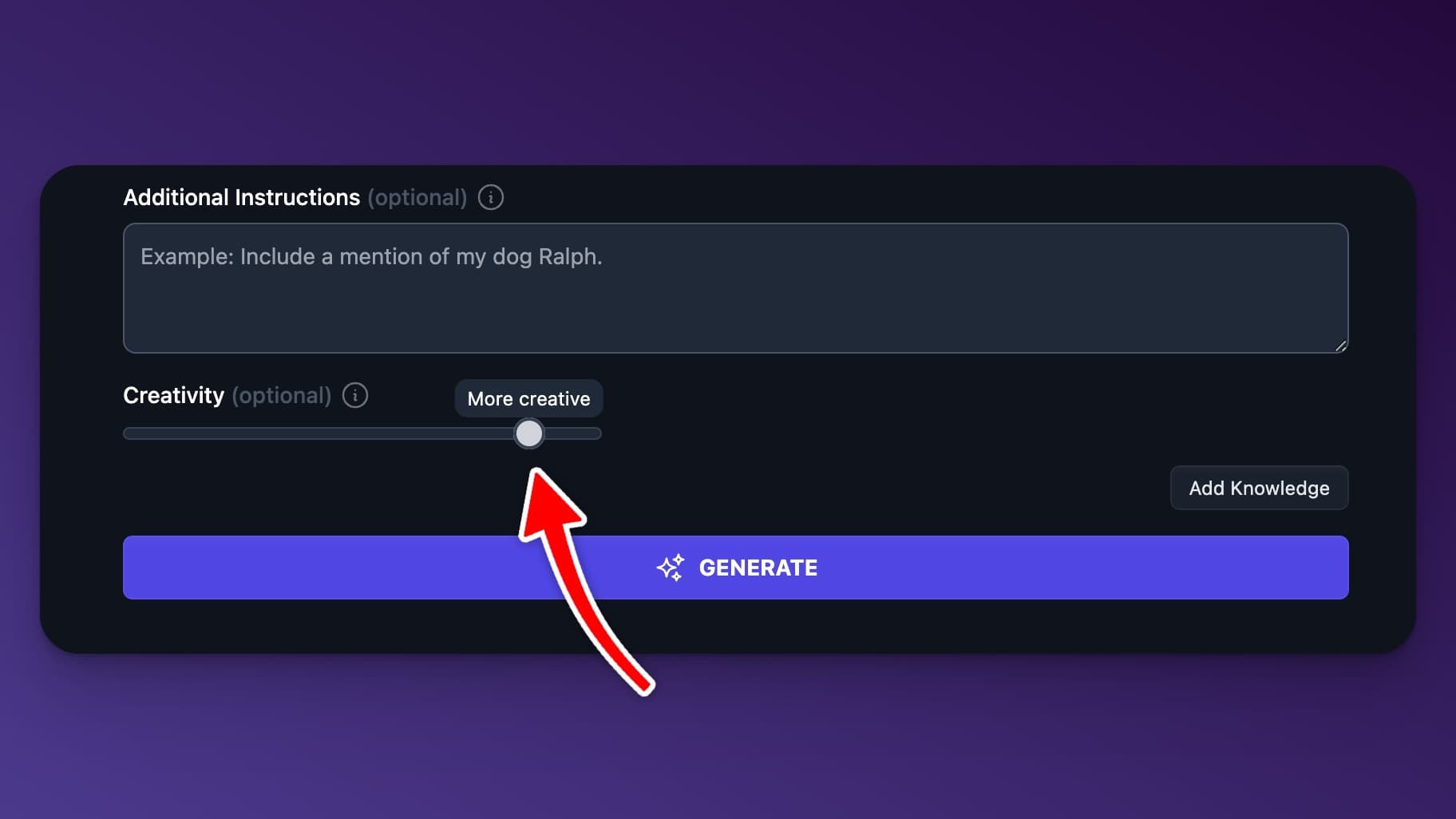1456x819 pixels.
Task: Click '(optional)' beside Additional Instructions
Action: click(417, 197)
